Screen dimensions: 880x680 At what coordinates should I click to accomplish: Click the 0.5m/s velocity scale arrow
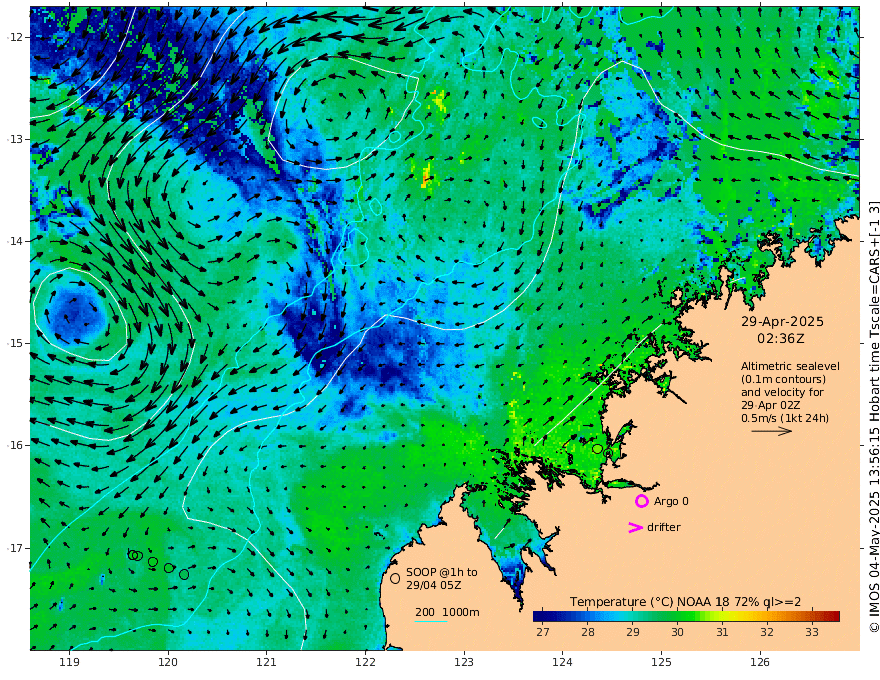tap(772, 431)
